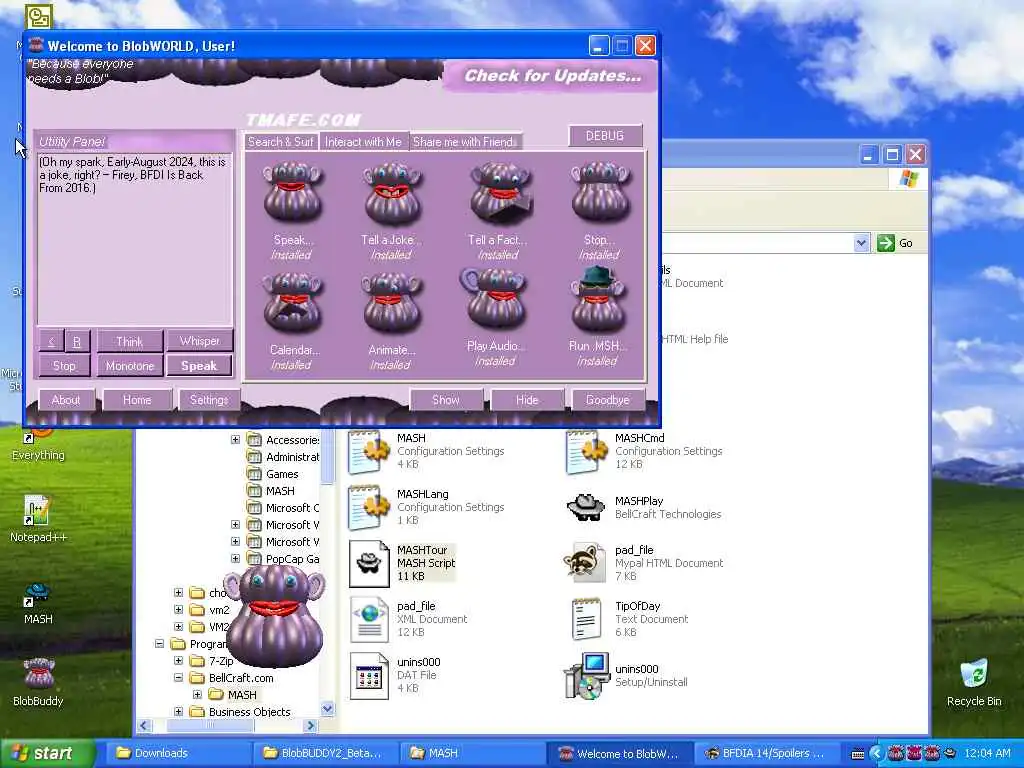1024x768 pixels.
Task: Select the unins000 DAT File
Action: pyautogui.click(x=396, y=675)
